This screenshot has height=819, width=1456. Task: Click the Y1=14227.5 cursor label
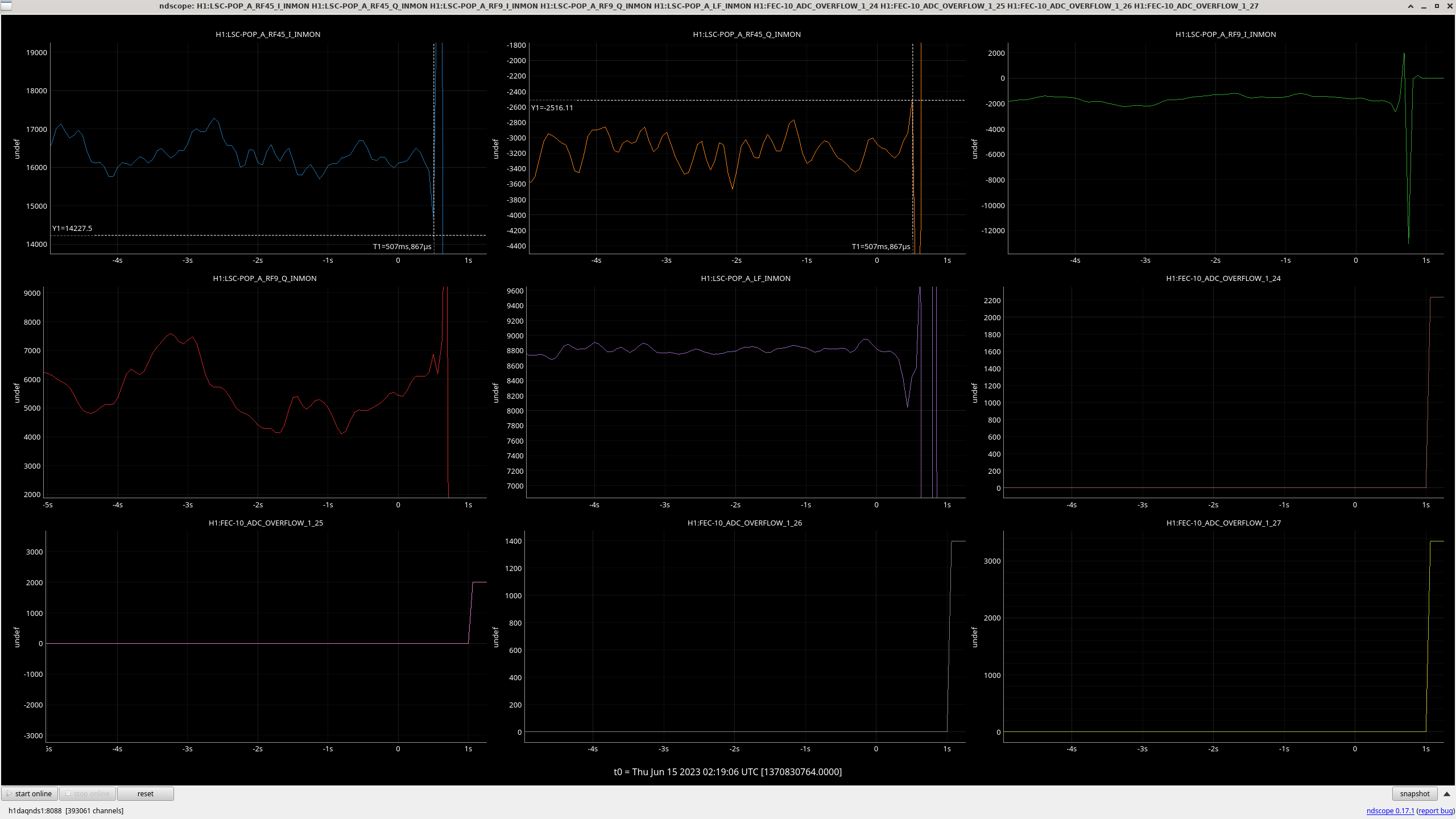[x=72, y=228]
